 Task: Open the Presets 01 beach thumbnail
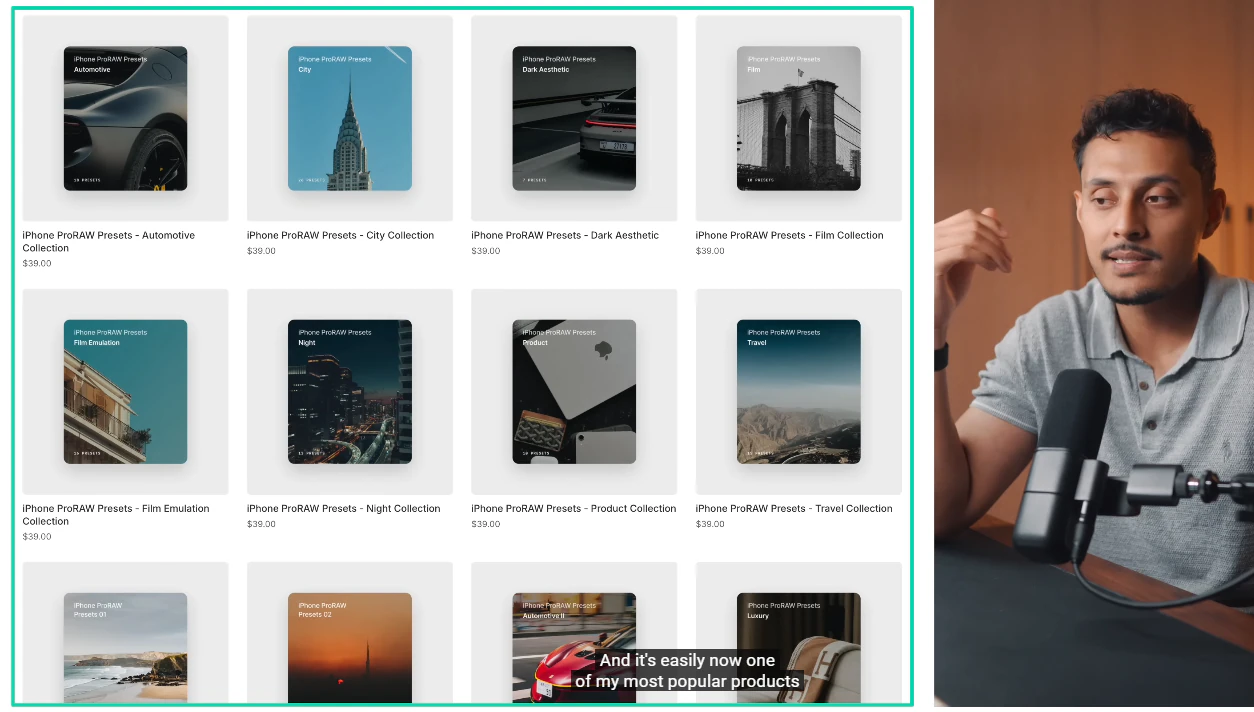point(125,634)
